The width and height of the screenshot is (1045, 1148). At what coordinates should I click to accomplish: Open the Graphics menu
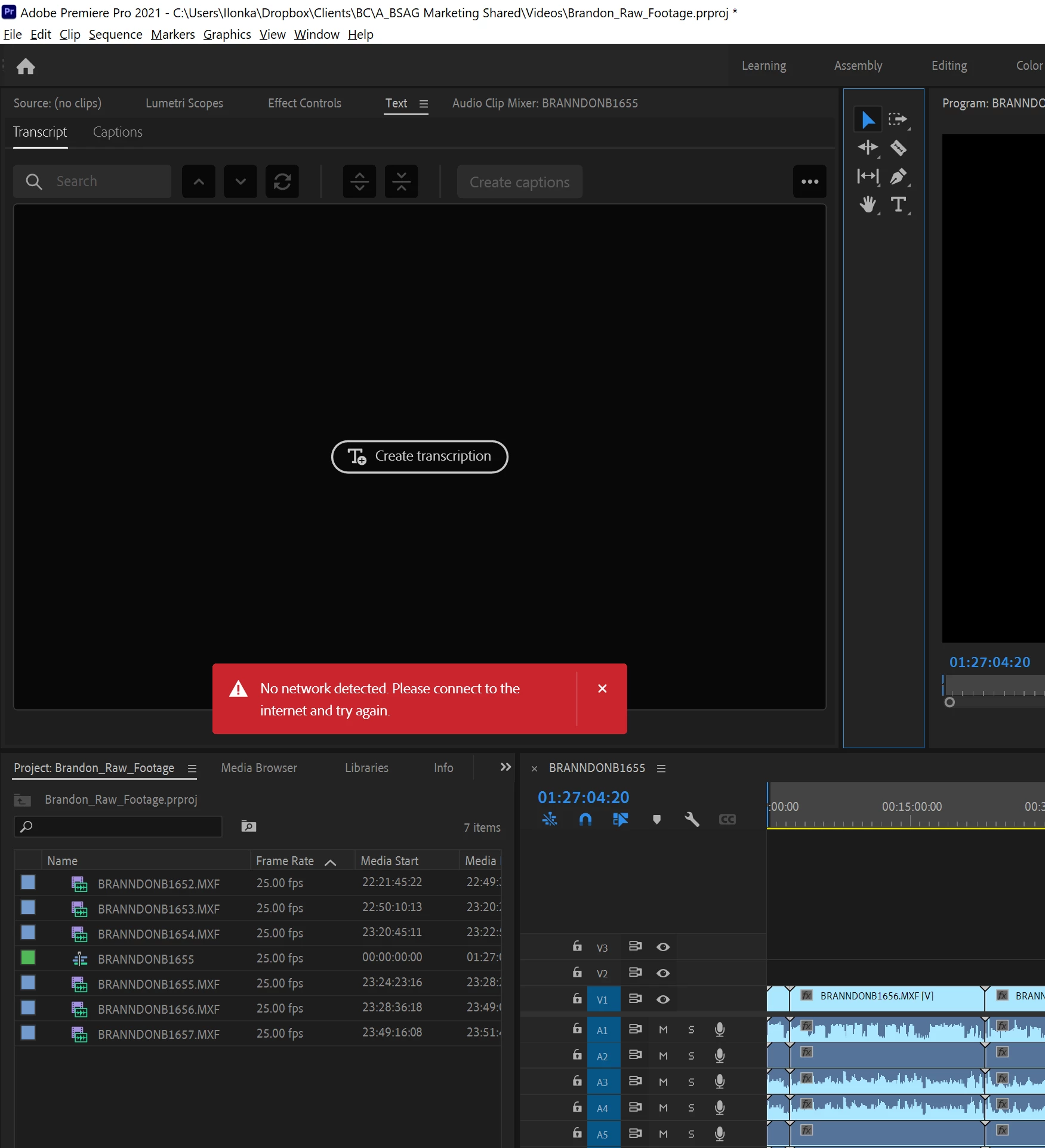point(227,35)
